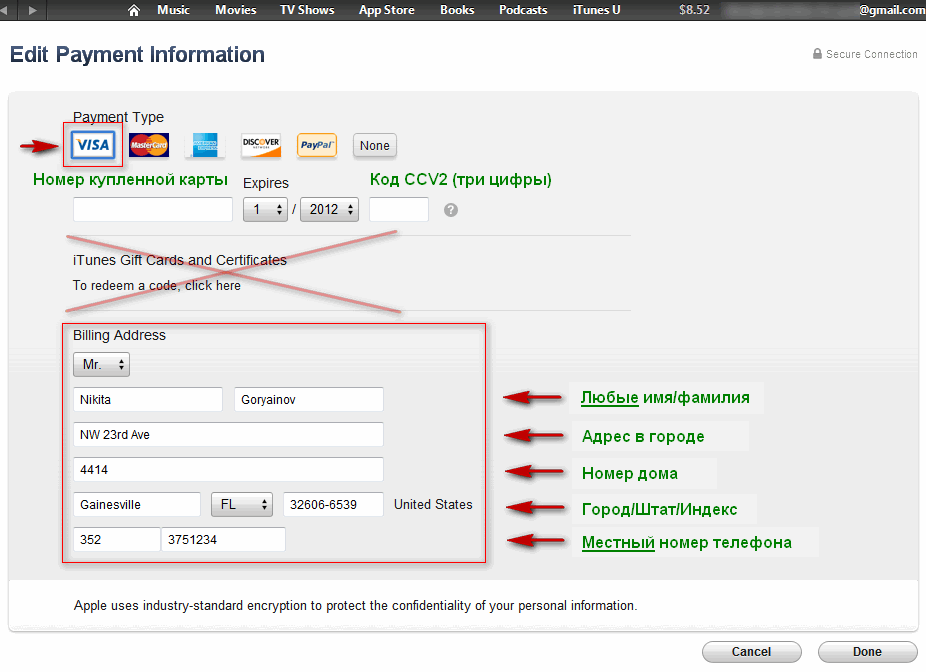The width and height of the screenshot is (926, 672).
Task: Open the App Store tab
Action: 387,10
